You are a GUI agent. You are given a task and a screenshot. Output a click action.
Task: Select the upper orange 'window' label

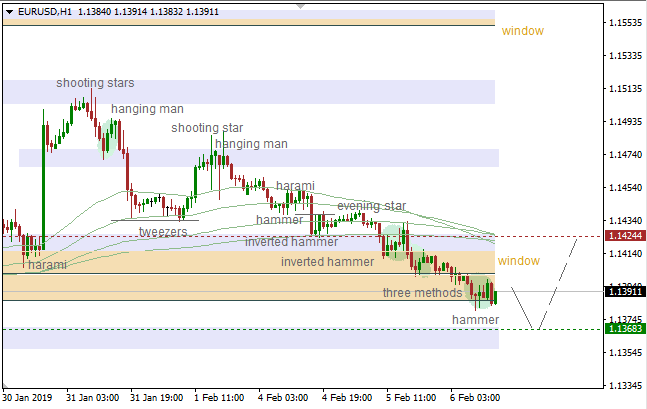point(522,31)
